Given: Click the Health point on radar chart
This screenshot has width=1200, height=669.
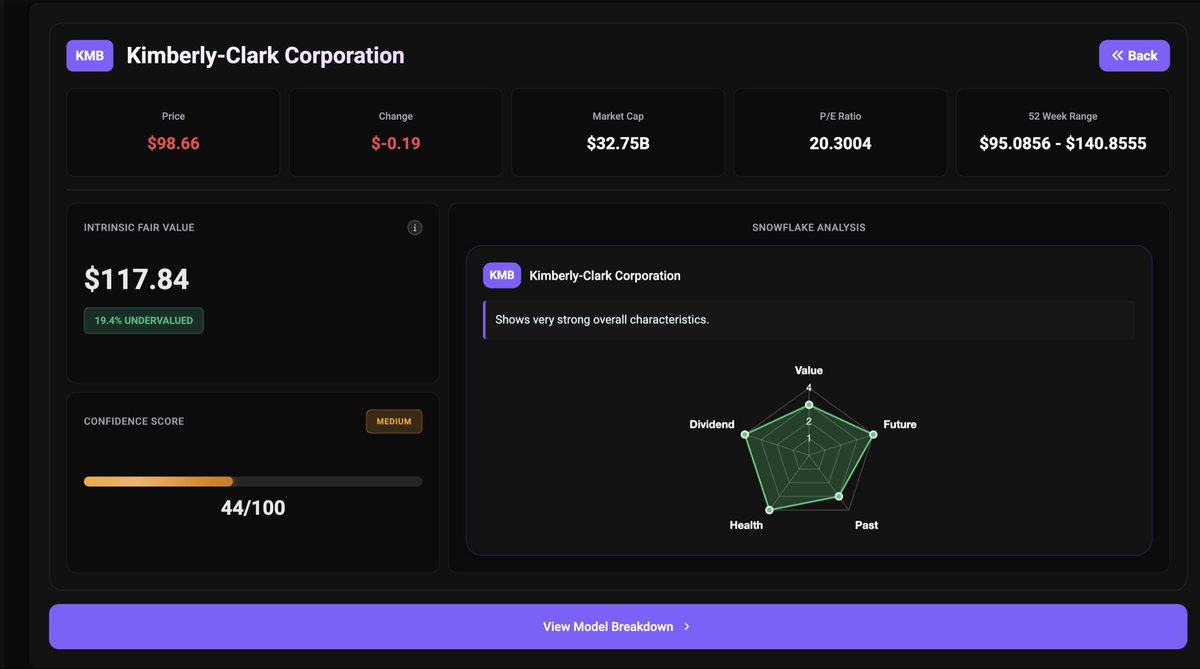Looking at the screenshot, I should coord(769,510).
